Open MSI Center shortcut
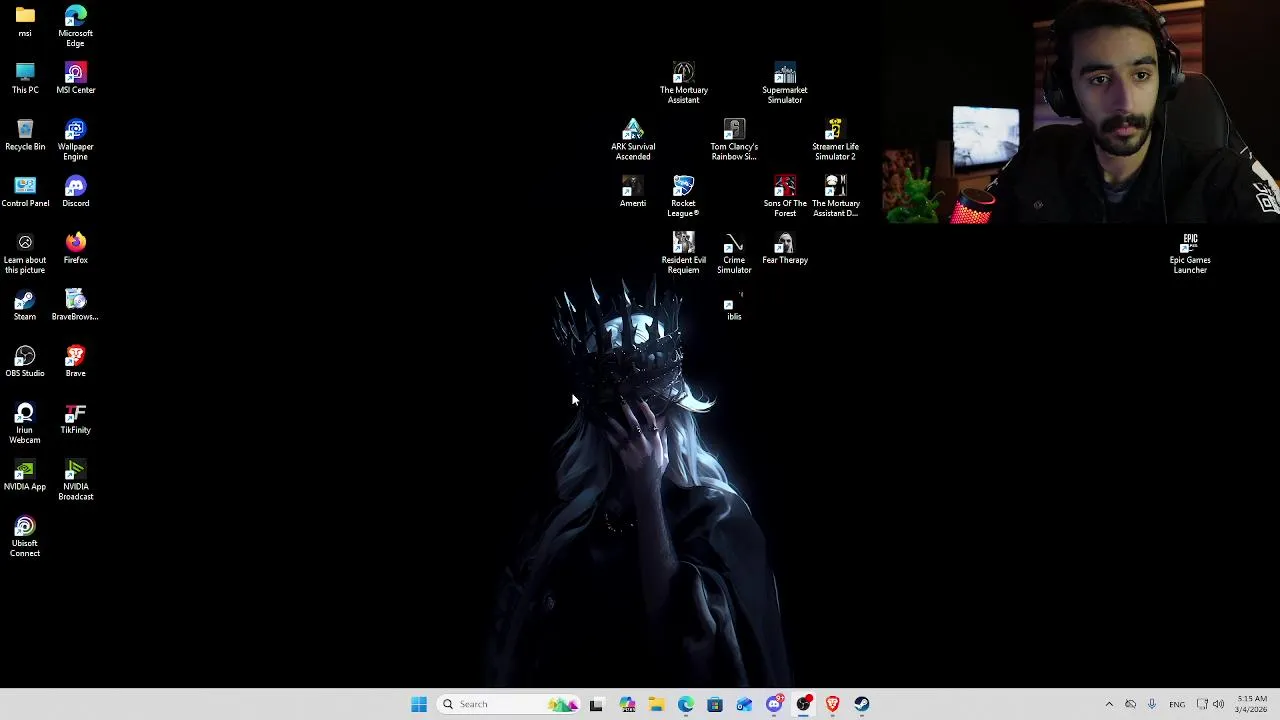Screen dimensions: 1280x720 pos(75,78)
